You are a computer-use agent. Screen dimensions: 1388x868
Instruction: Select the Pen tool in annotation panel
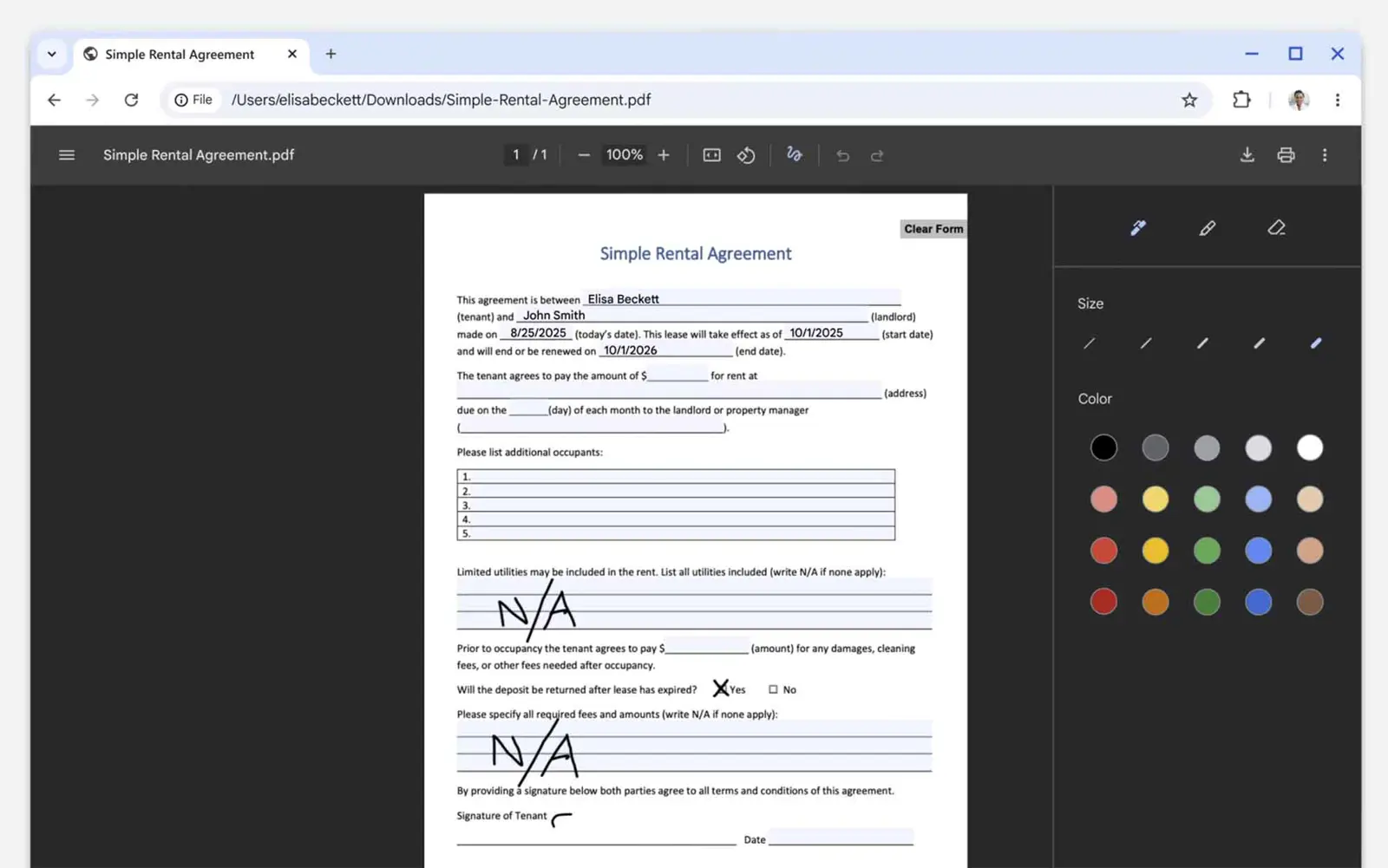(1138, 228)
